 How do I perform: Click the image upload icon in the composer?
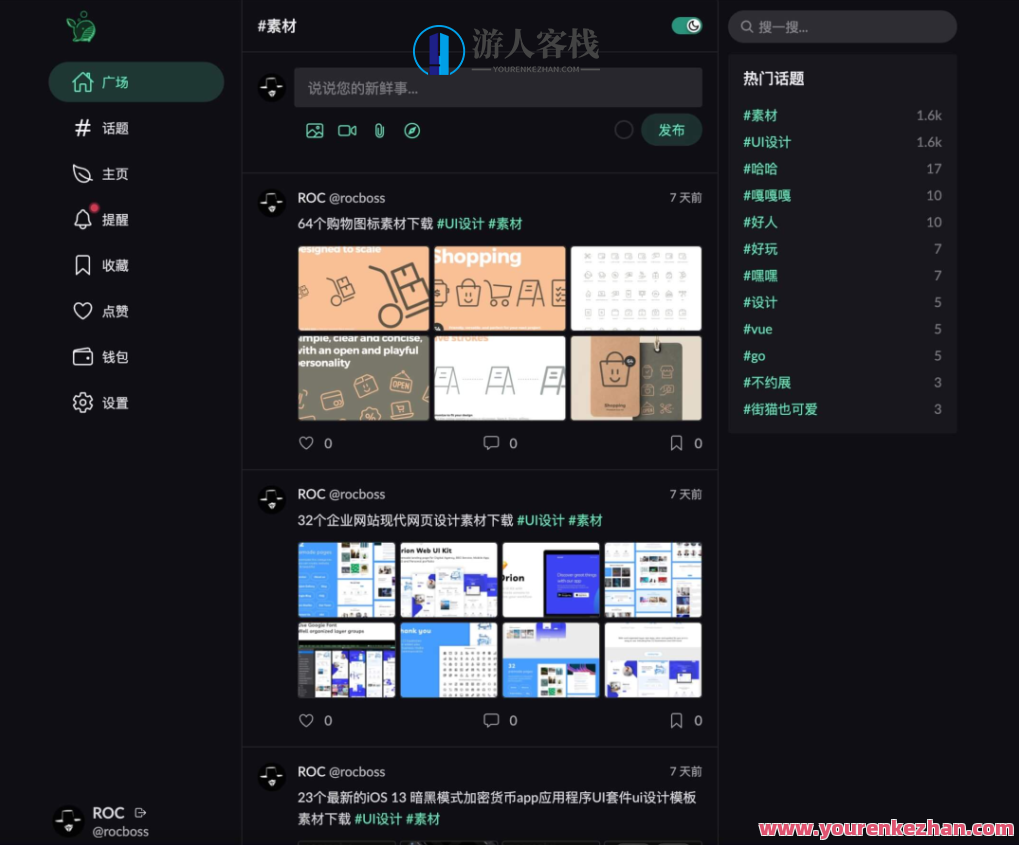point(314,130)
